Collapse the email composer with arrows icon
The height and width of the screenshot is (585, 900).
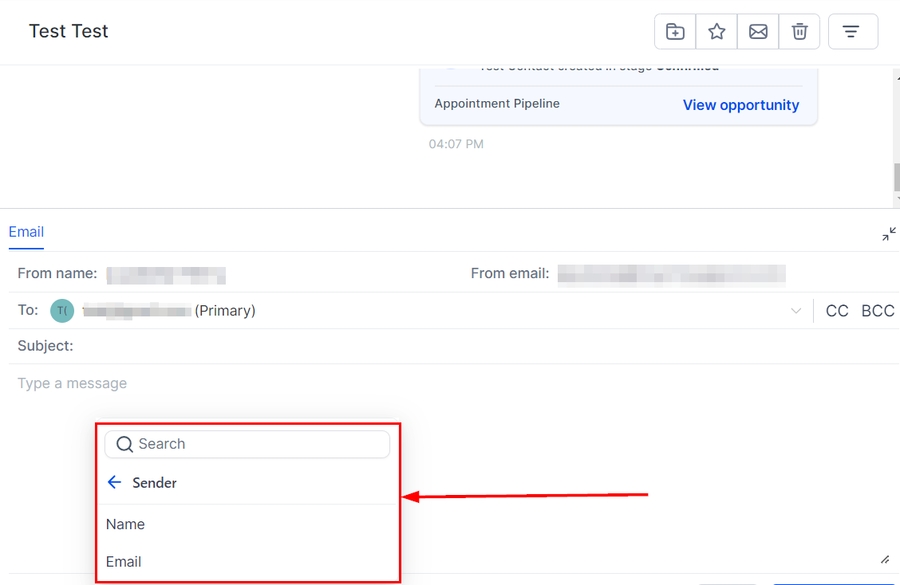[x=888, y=234]
